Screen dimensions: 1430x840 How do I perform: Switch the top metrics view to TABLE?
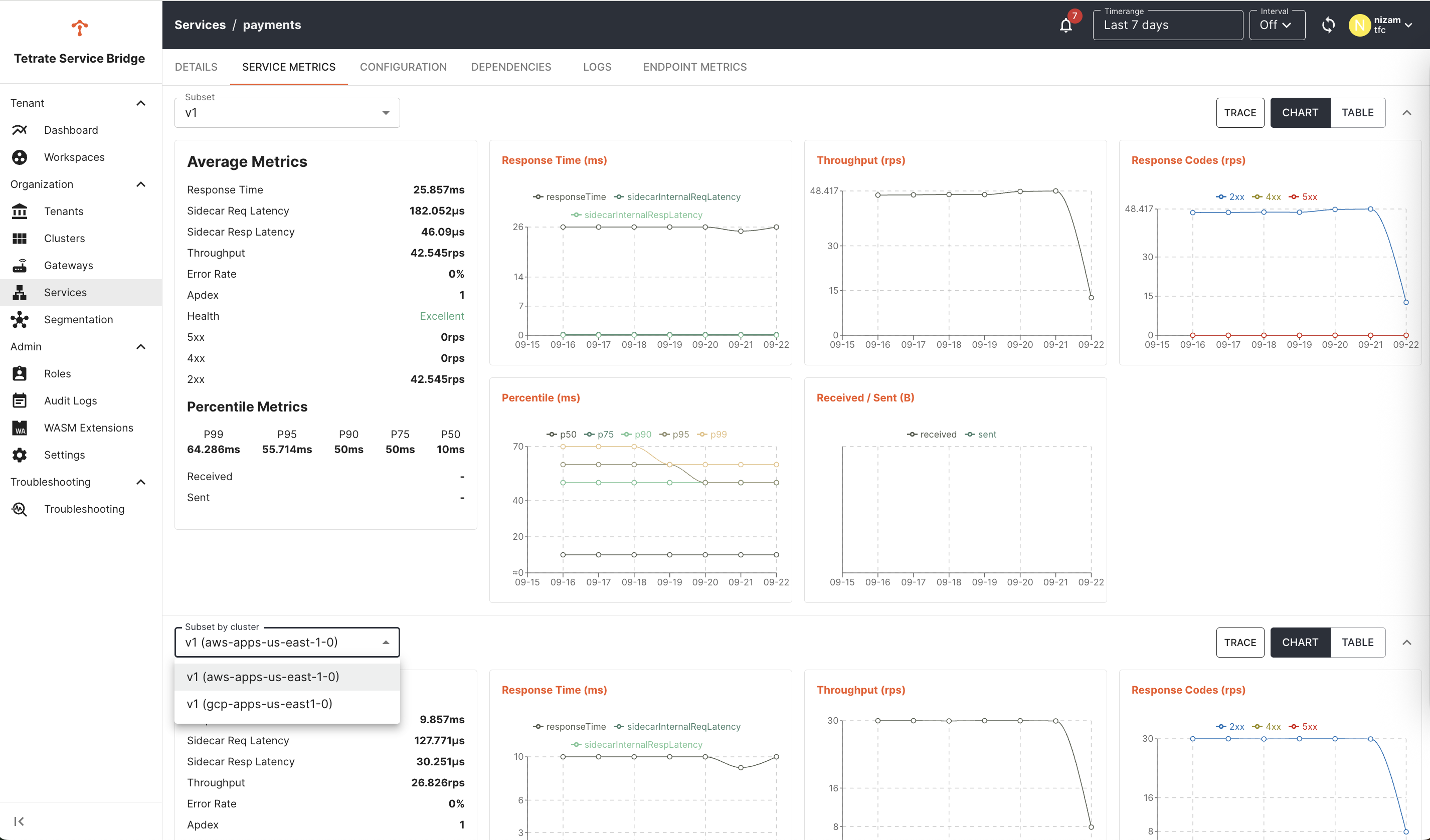coord(1358,112)
